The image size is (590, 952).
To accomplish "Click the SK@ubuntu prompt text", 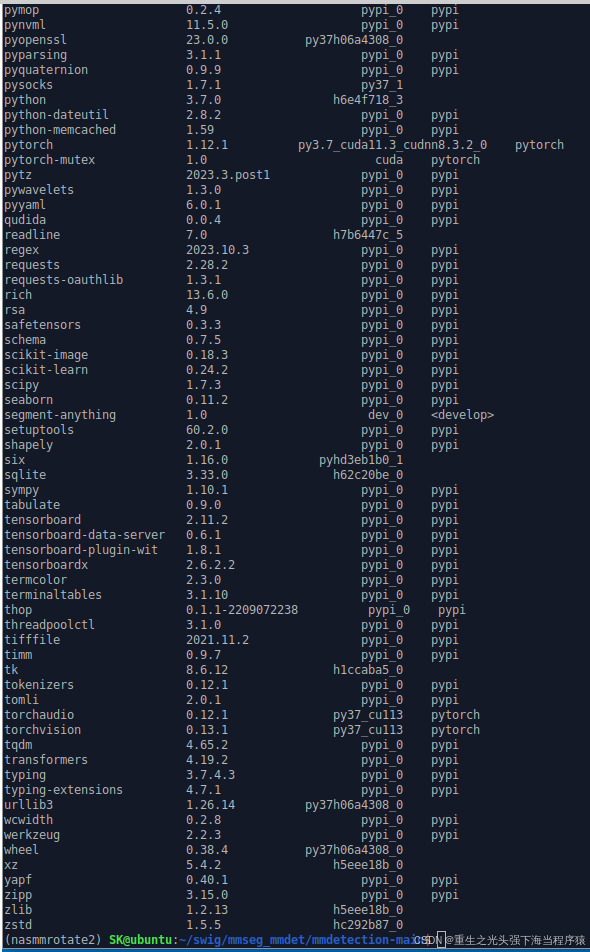I will pyautogui.click(x=140, y=940).
